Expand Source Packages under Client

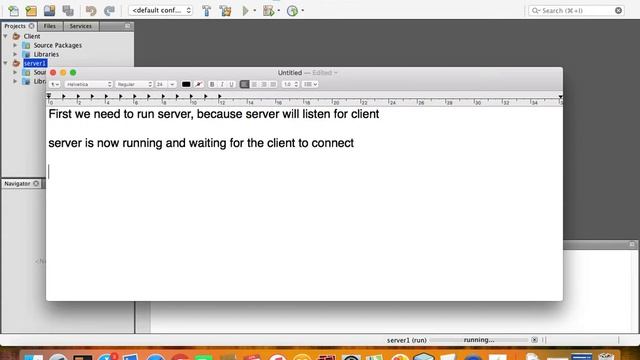coord(15,45)
